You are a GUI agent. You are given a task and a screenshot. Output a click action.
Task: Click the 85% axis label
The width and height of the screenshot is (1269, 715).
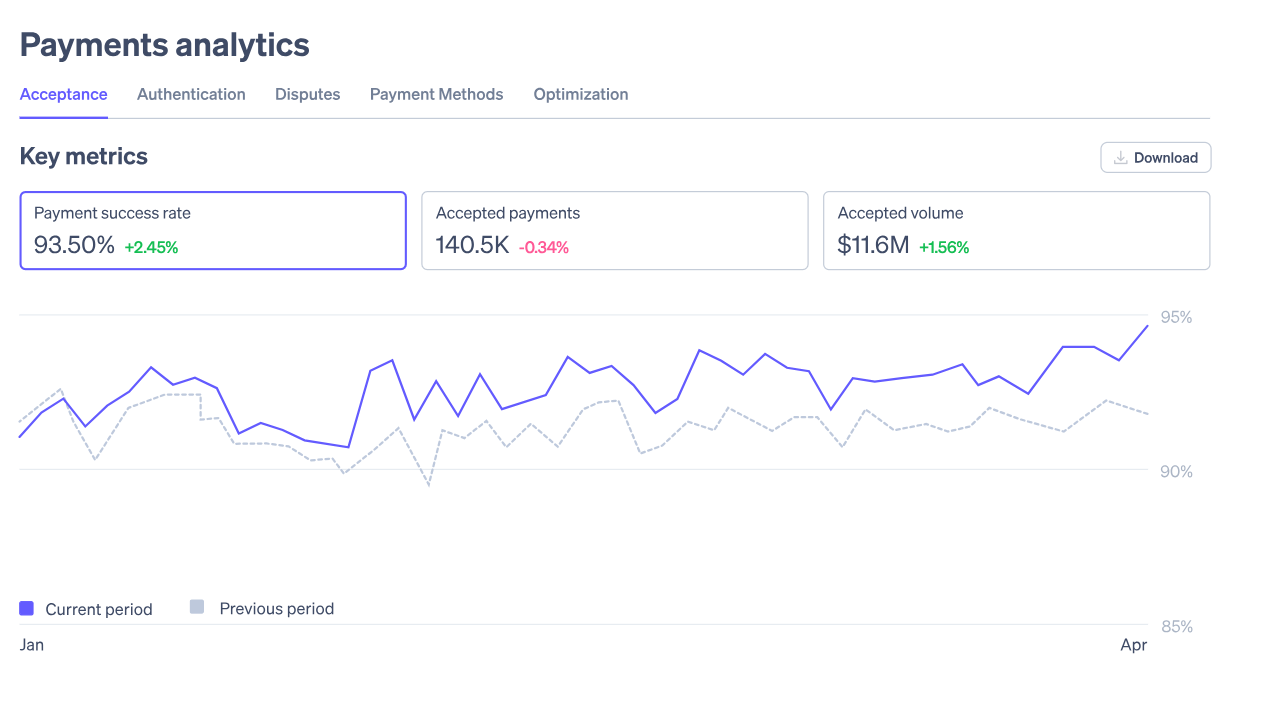(1176, 626)
